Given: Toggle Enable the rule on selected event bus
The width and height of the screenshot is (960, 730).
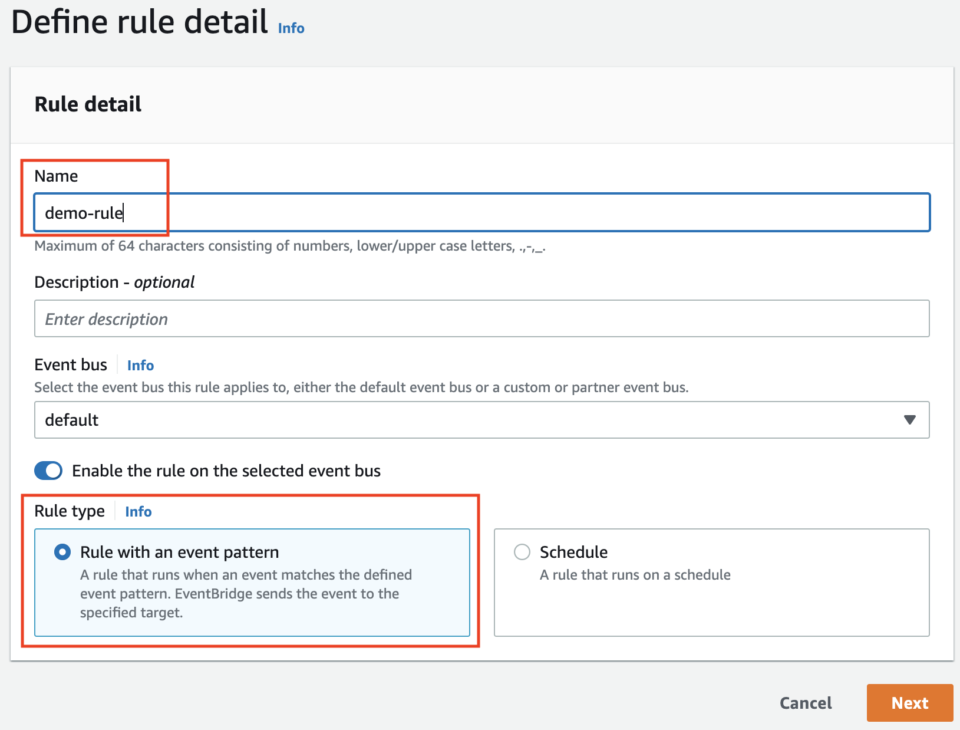Looking at the screenshot, I should [x=48, y=471].
